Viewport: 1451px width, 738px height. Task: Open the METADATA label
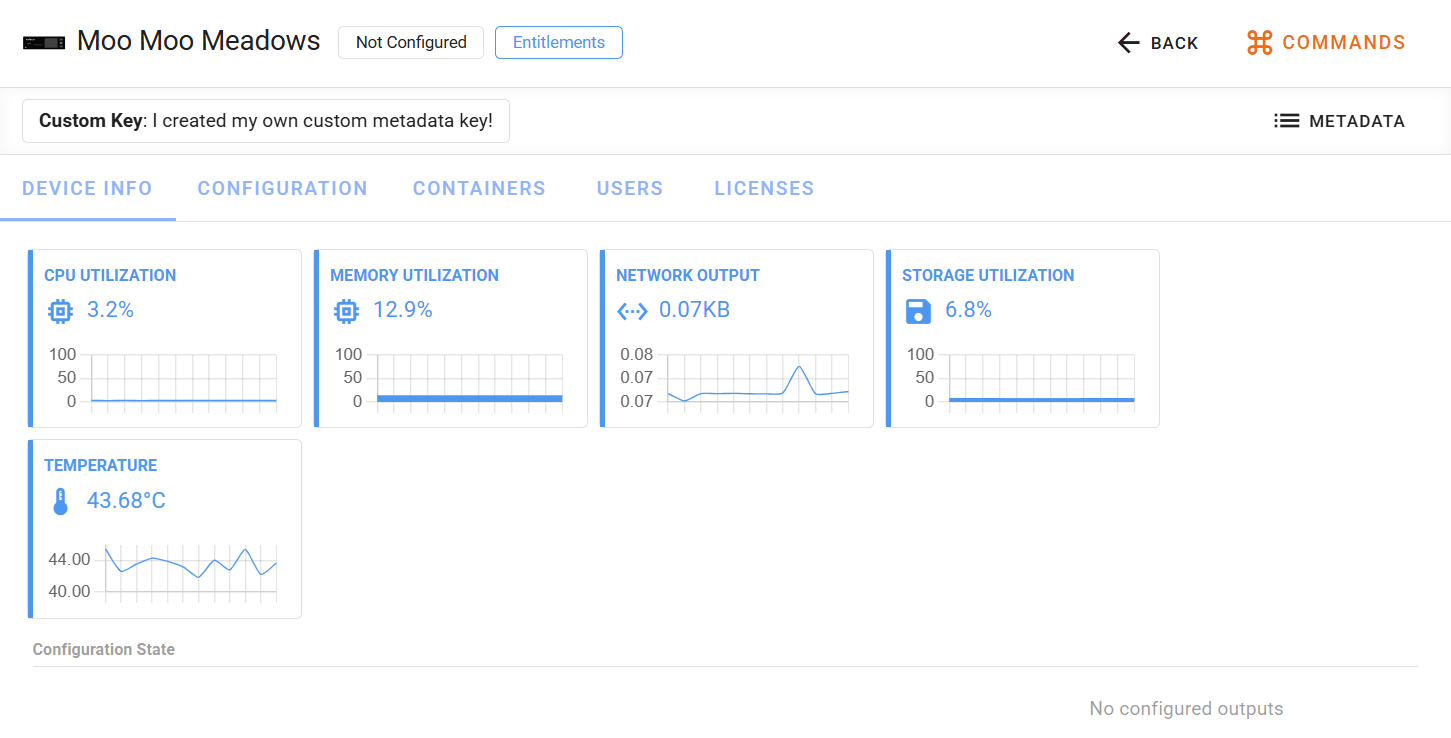[x=1357, y=121]
